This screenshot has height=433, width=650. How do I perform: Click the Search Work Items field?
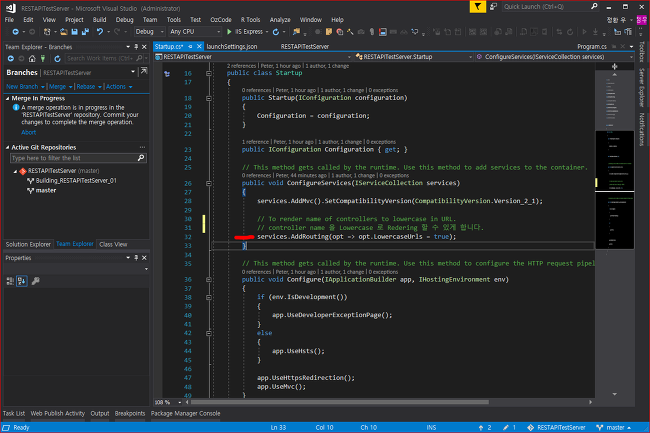coord(101,58)
